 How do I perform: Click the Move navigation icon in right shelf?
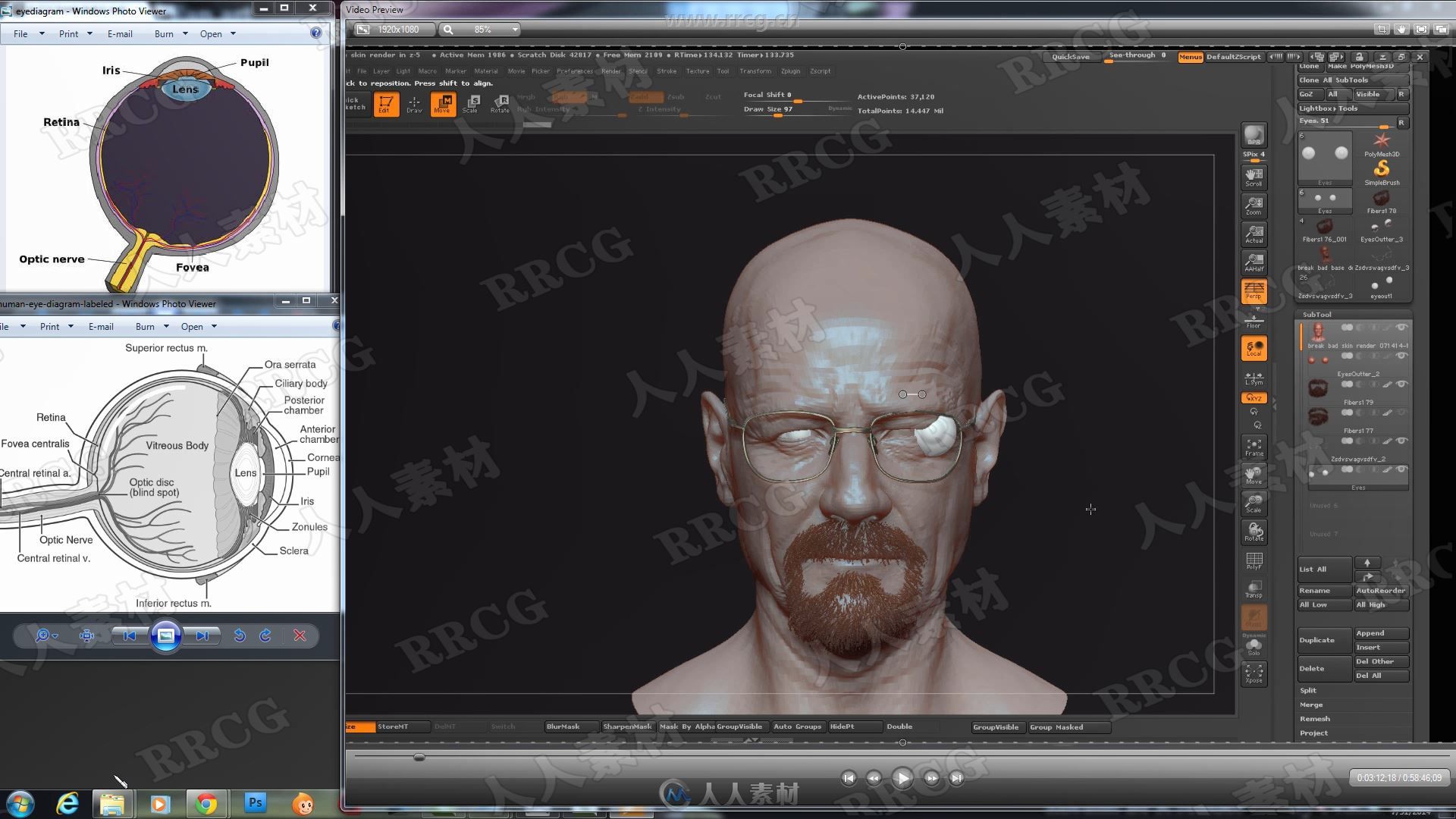[x=1254, y=475]
